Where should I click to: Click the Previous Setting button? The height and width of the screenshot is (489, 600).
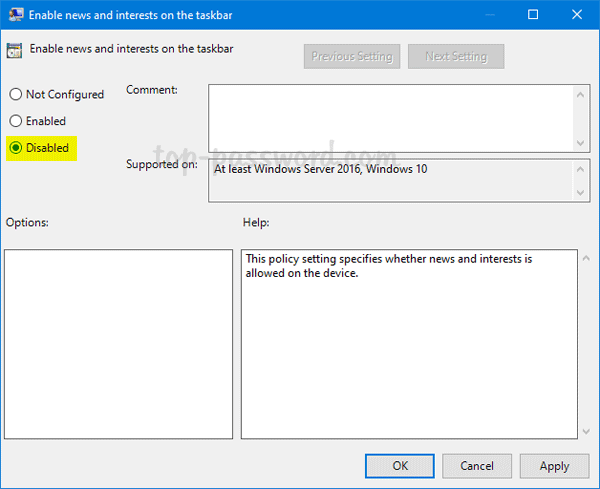click(352, 57)
